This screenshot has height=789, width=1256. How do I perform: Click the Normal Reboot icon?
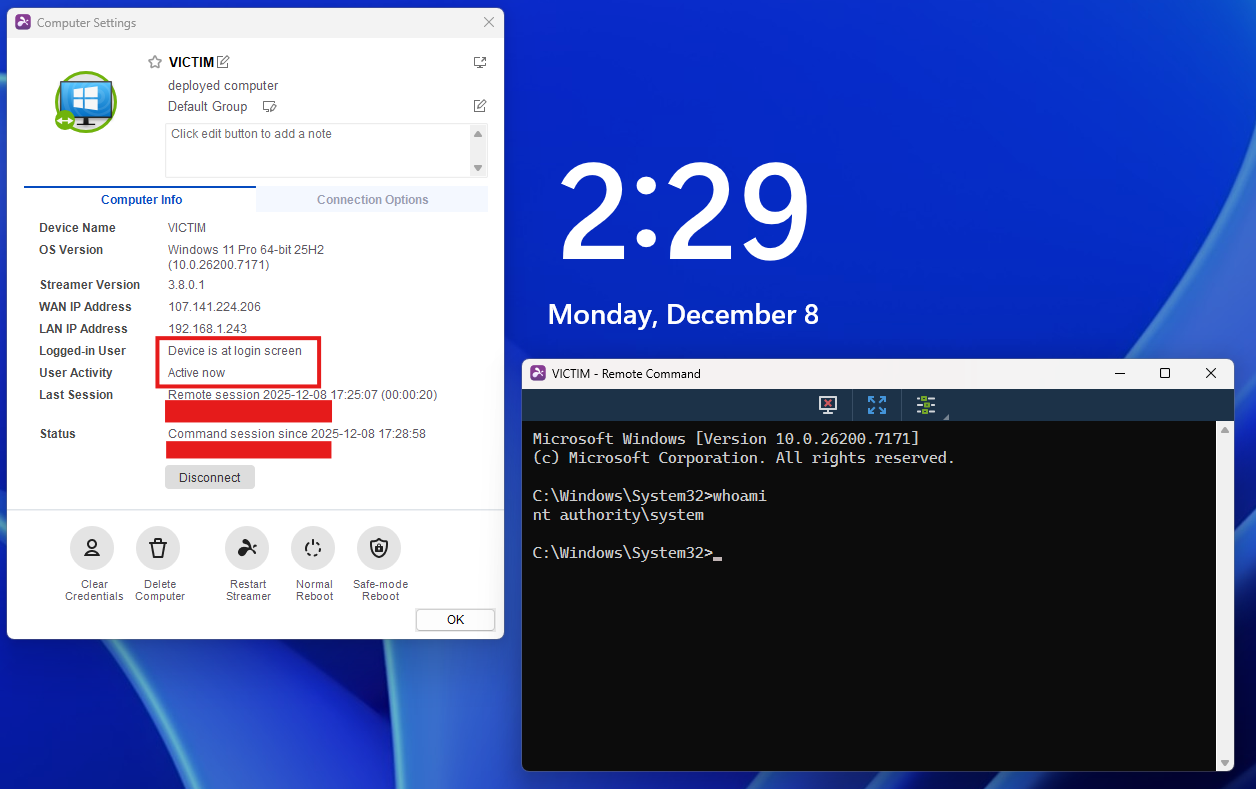pyautogui.click(x=313, y=548)
